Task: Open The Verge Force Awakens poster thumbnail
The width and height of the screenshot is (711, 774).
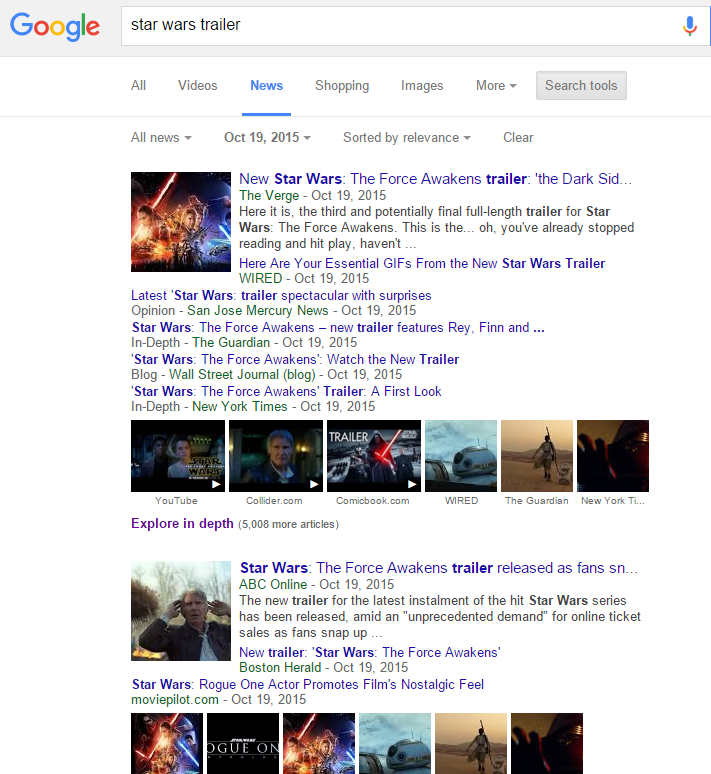Action: (x=181, y=222)
